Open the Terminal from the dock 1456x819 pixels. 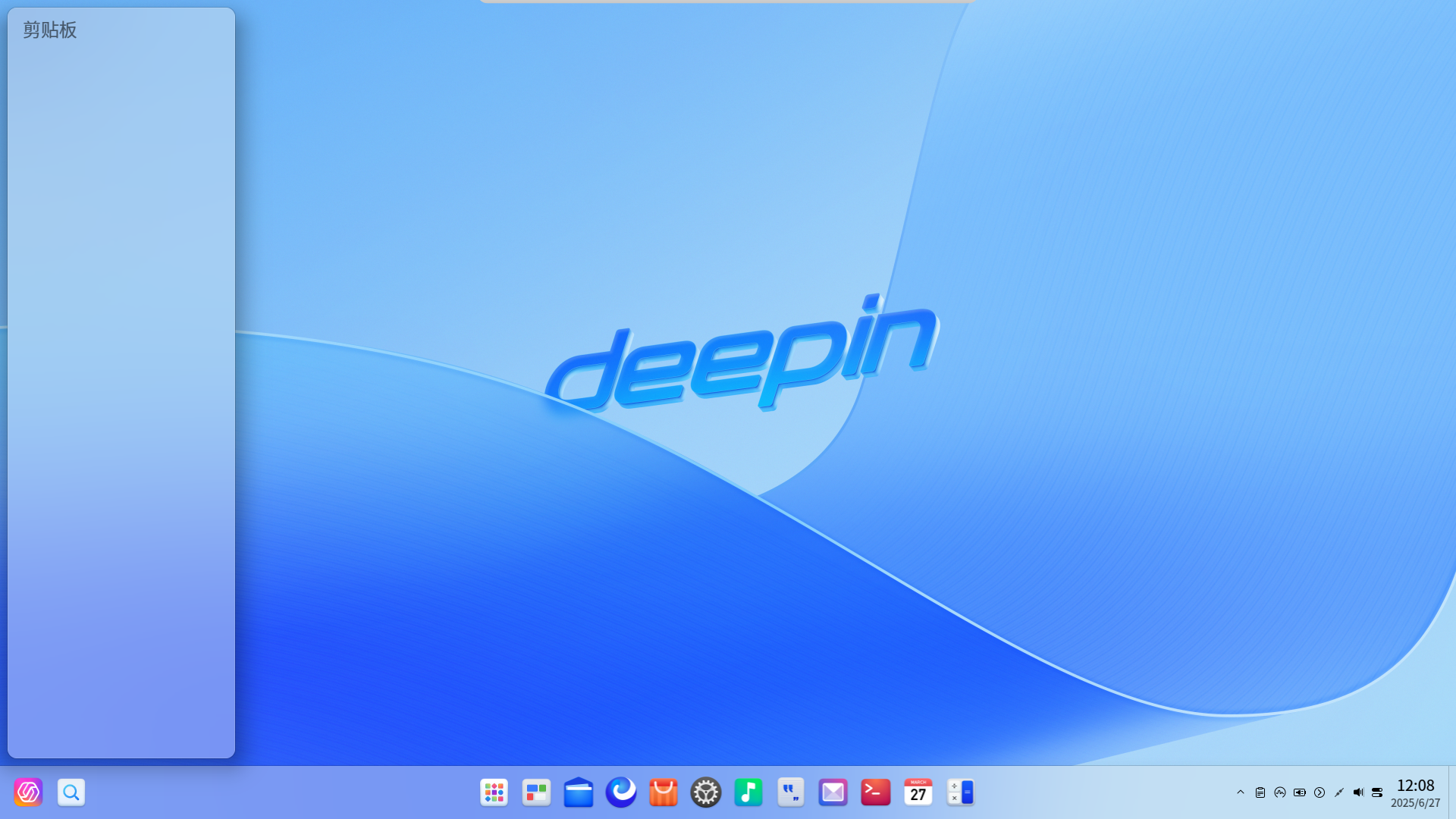pyautogui.click(x=876, y=792)
